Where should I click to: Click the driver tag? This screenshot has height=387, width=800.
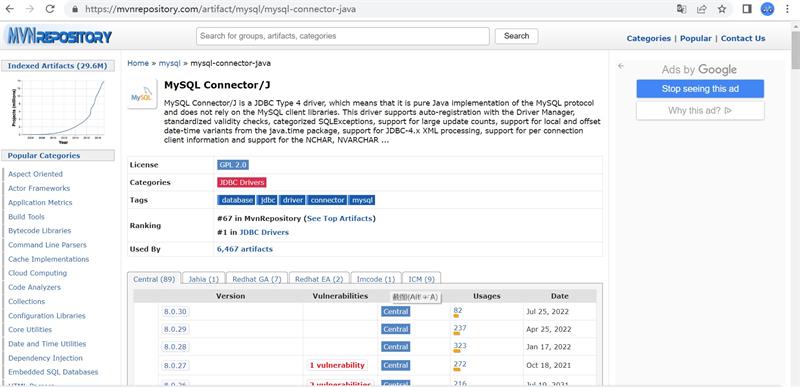point(293,200)
